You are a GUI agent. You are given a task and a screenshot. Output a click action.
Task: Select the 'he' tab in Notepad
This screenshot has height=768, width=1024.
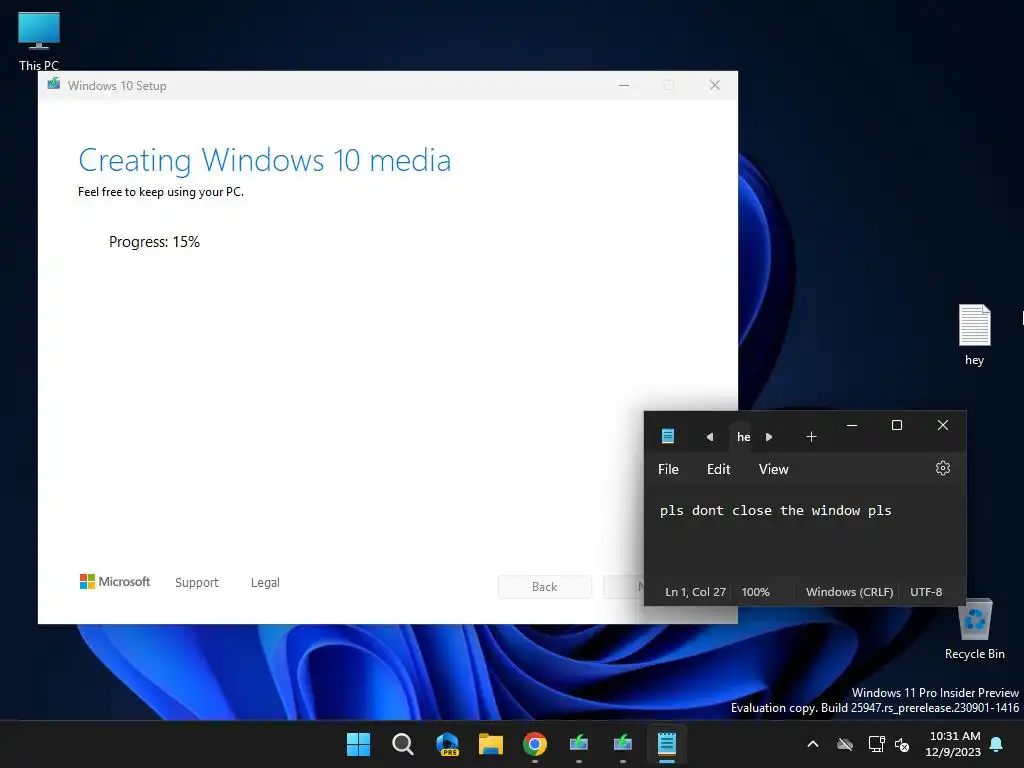click(x=743, y=437)
